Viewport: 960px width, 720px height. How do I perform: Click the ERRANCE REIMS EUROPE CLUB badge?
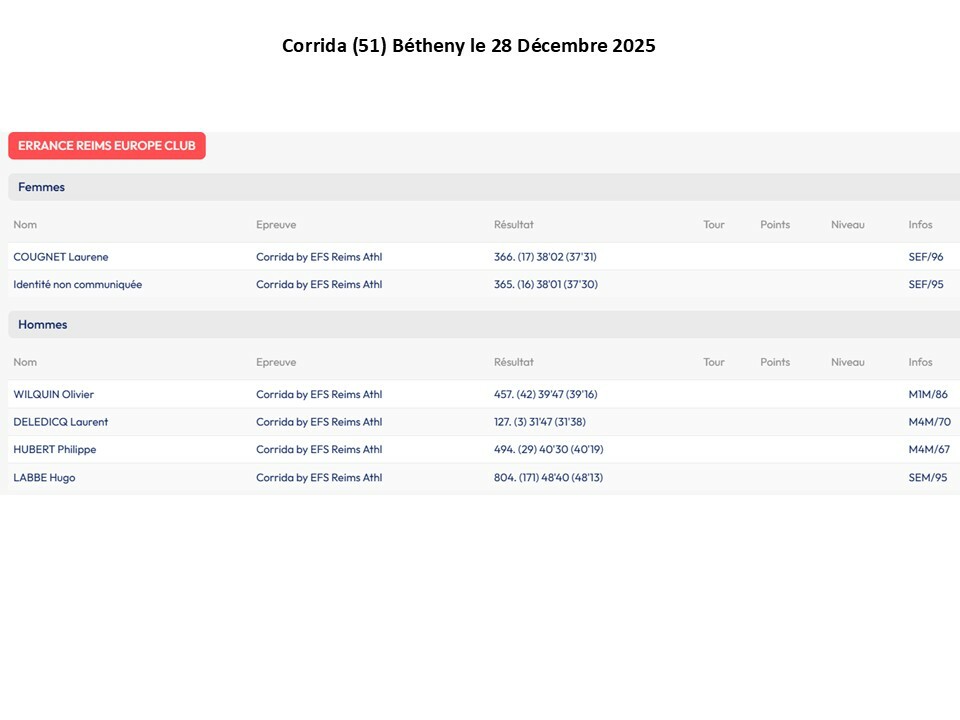(107, 146)
